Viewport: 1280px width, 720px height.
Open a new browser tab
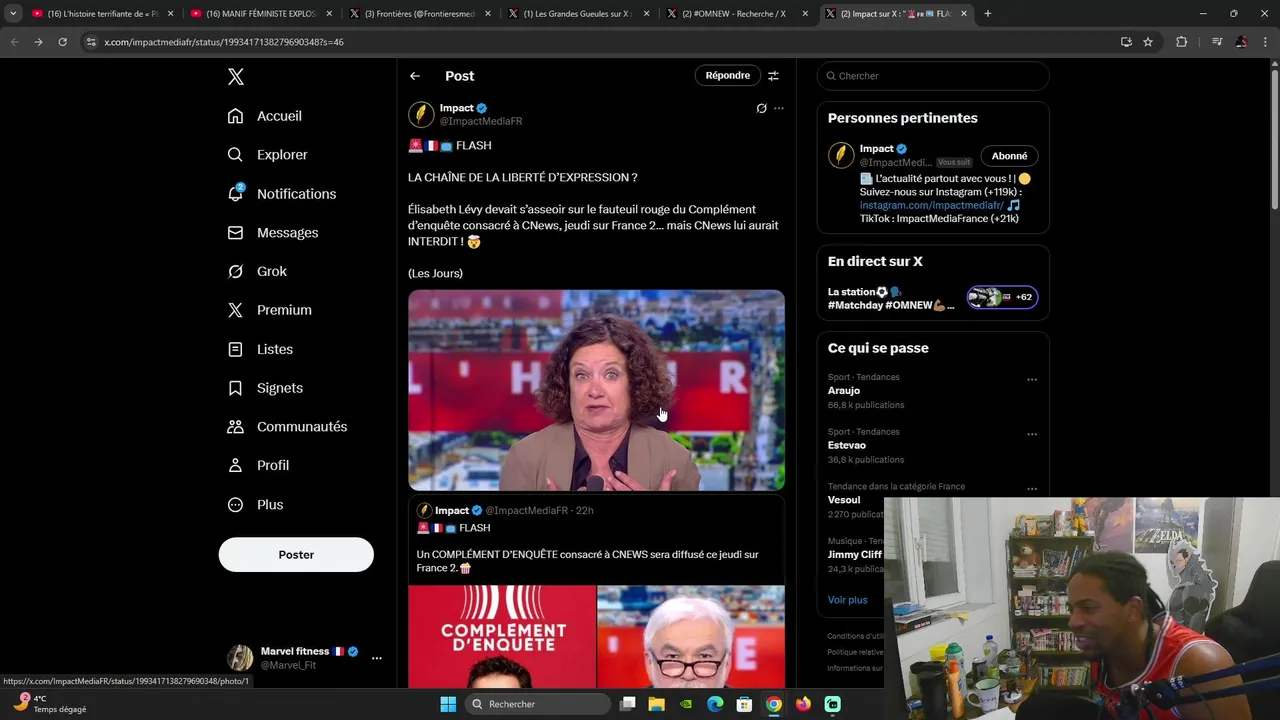987,14
